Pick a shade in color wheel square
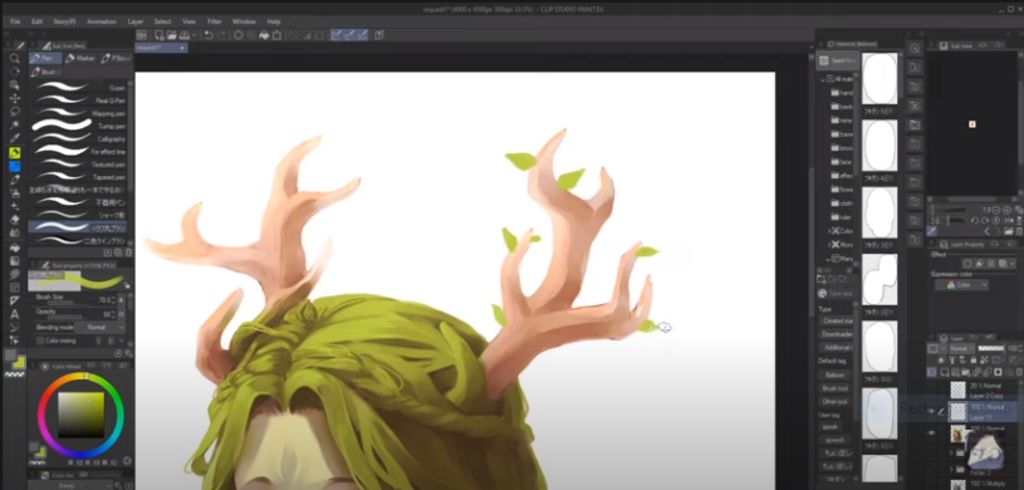Screen dimensions: 1024x490 click(x=80, y=414)
